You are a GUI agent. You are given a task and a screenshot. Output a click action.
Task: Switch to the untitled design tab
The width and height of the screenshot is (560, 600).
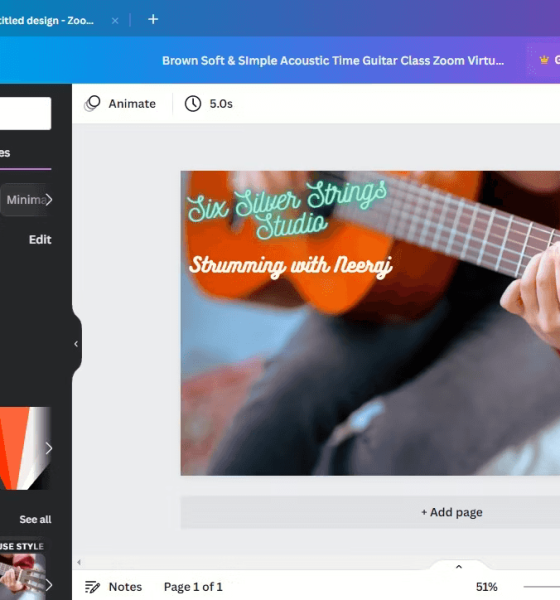(47, 21)
